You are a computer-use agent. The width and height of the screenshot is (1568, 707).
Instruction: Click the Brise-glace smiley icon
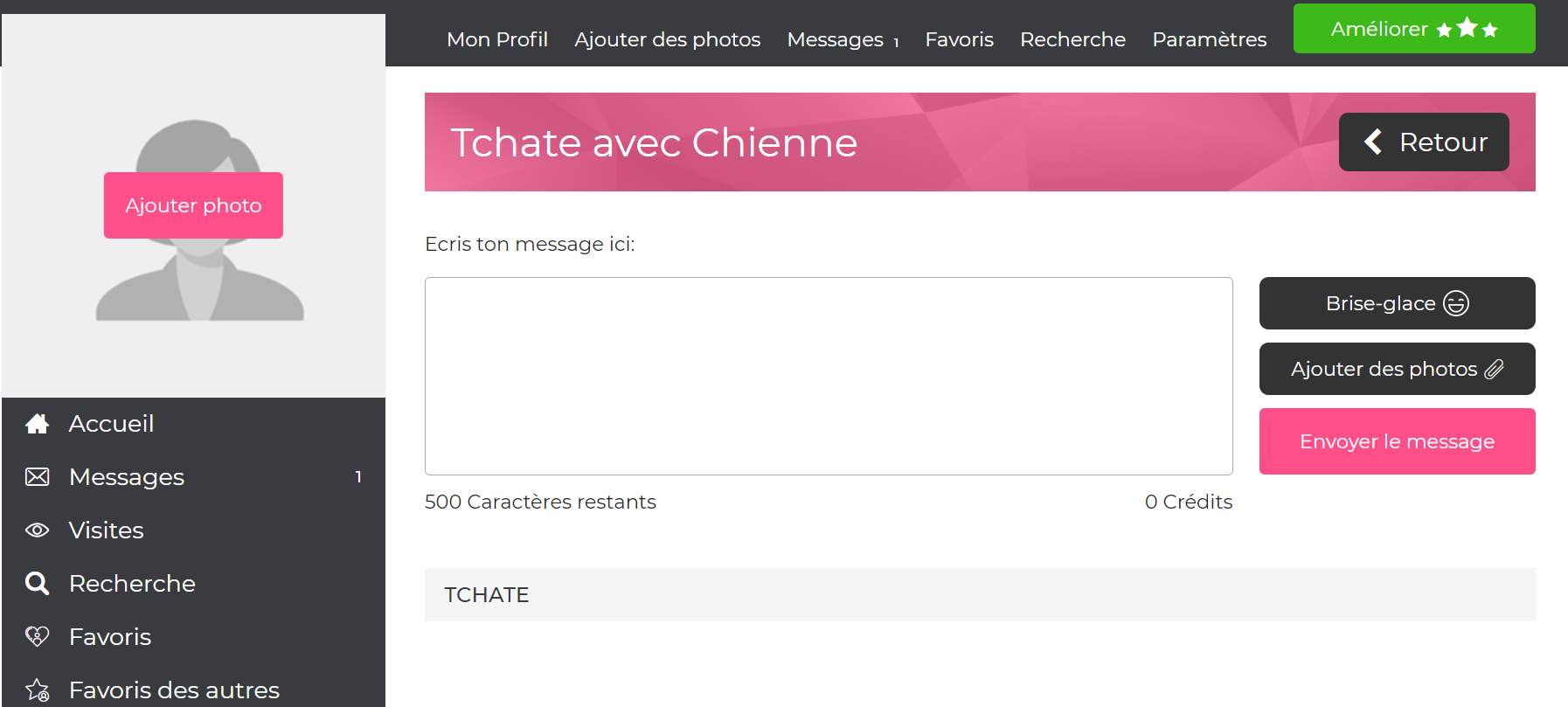tap(1456, 303)
